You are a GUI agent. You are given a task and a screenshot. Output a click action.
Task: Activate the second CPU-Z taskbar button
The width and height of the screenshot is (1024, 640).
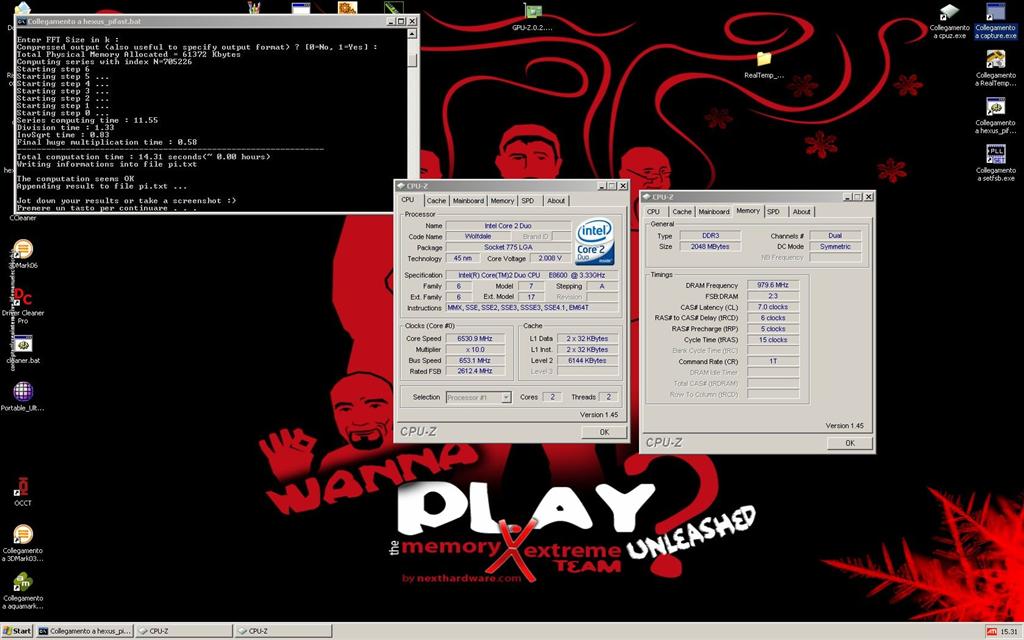[283, 631]
